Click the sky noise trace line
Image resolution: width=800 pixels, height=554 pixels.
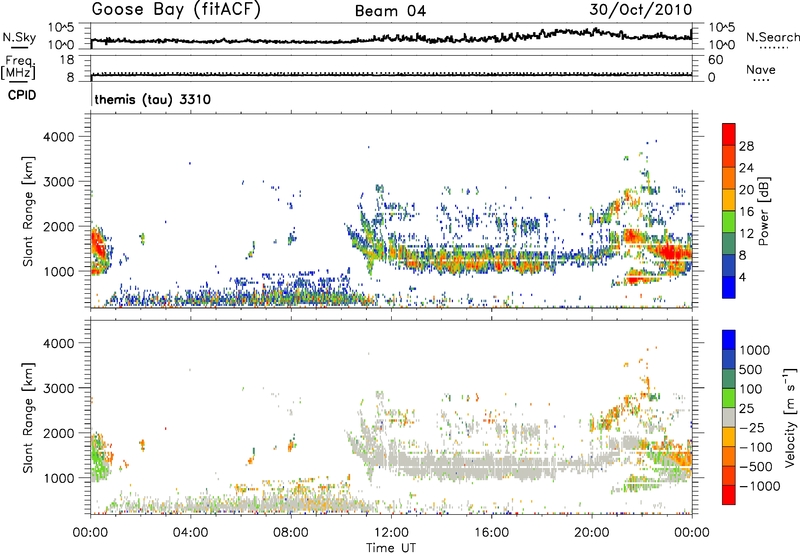tap(391, 38)
